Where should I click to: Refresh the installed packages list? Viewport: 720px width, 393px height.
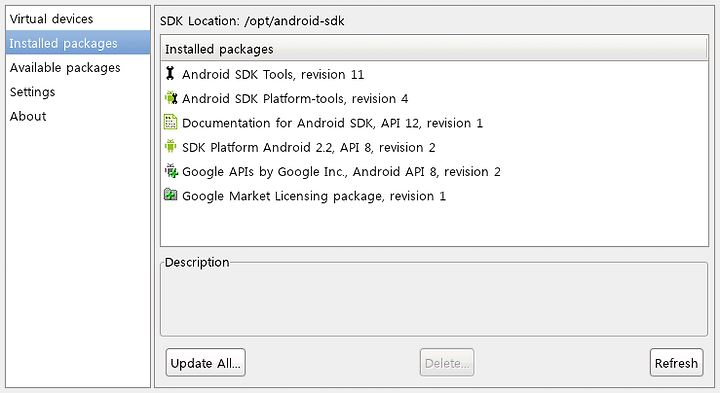click(676, 363)
